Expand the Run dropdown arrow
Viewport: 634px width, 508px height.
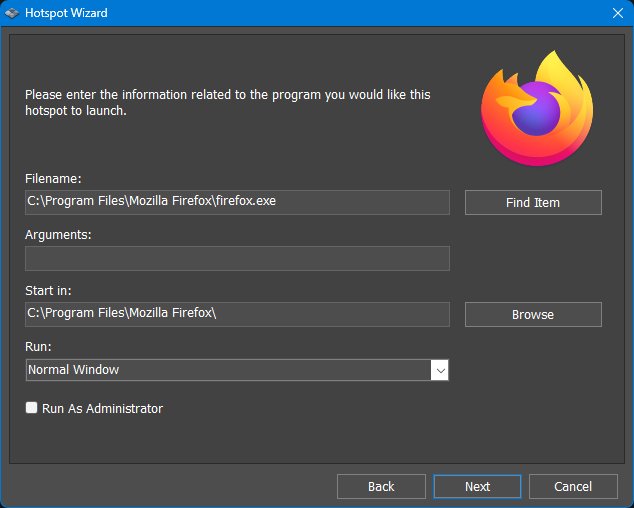click(x=440, y=370)
